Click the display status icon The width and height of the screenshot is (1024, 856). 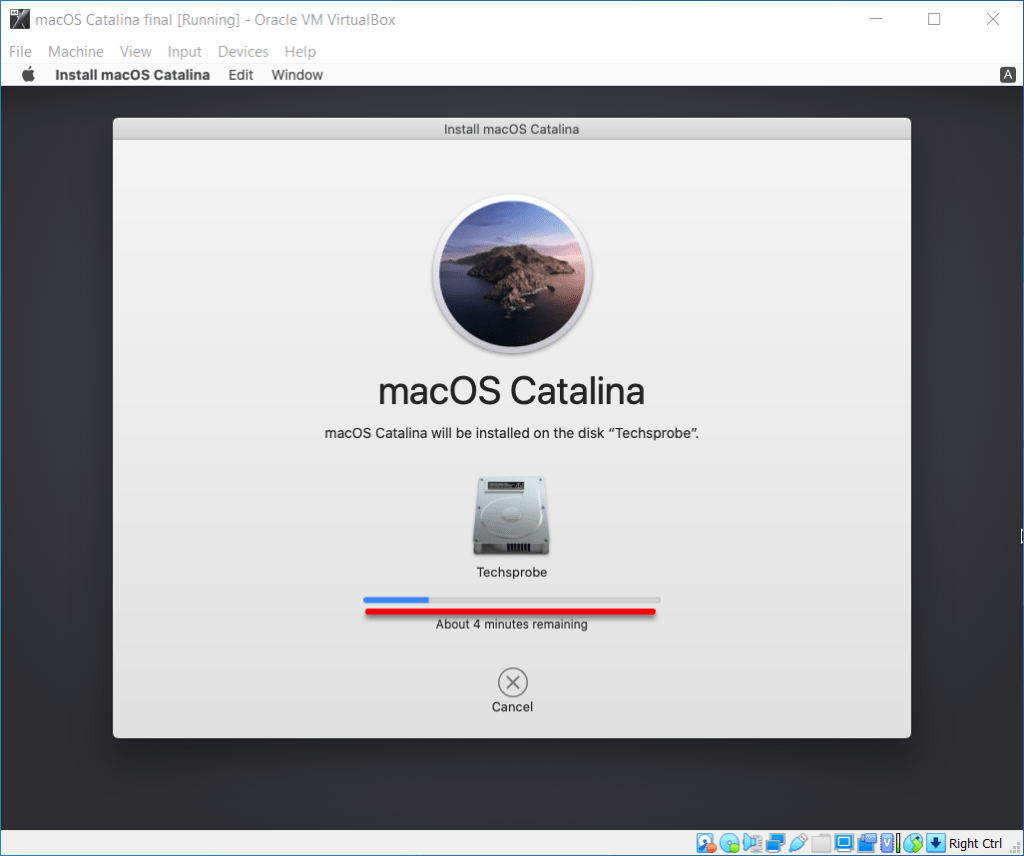tap(844, 843)
